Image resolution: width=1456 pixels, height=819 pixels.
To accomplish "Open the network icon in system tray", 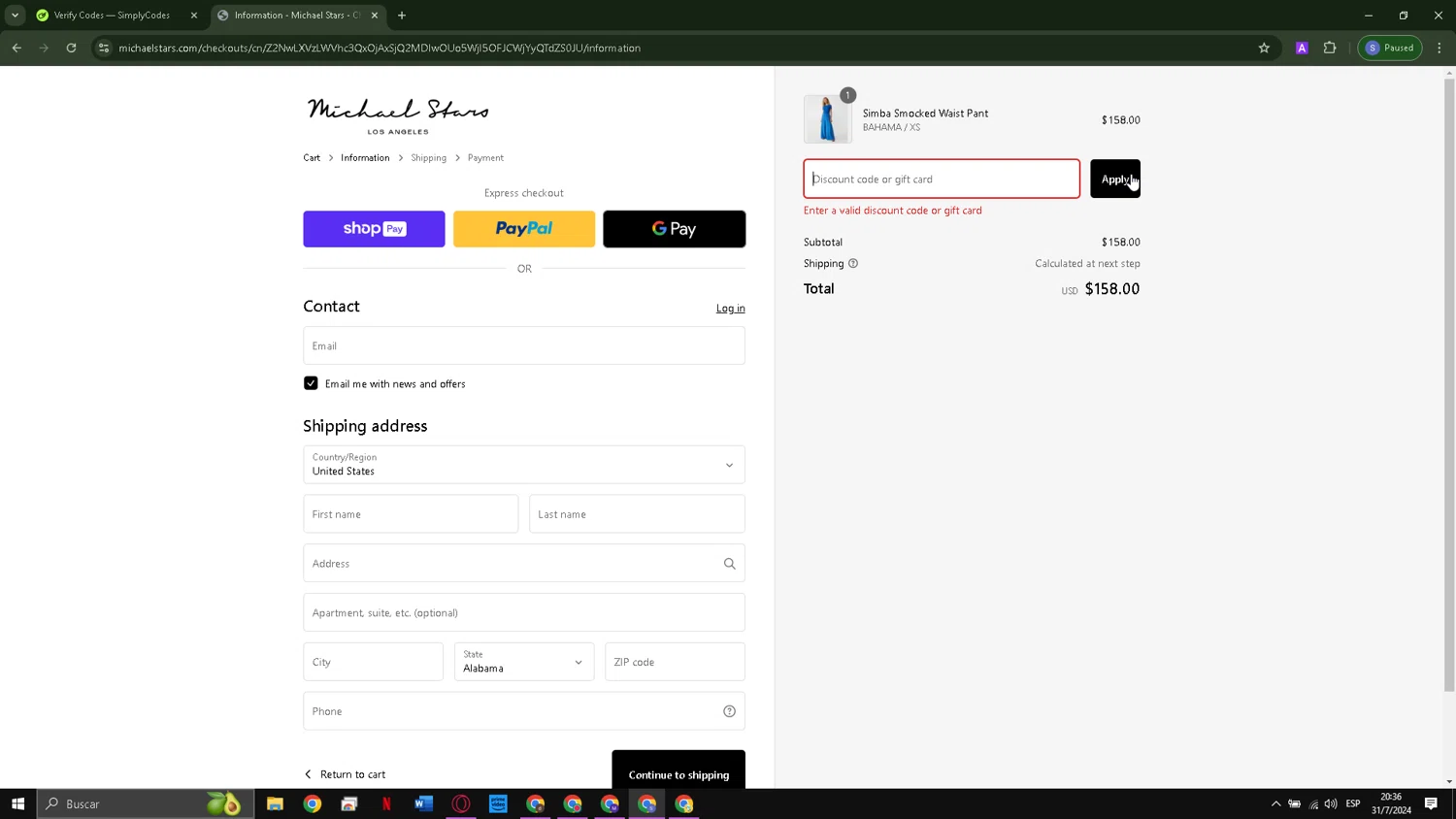I will [x=1313, y=803].
